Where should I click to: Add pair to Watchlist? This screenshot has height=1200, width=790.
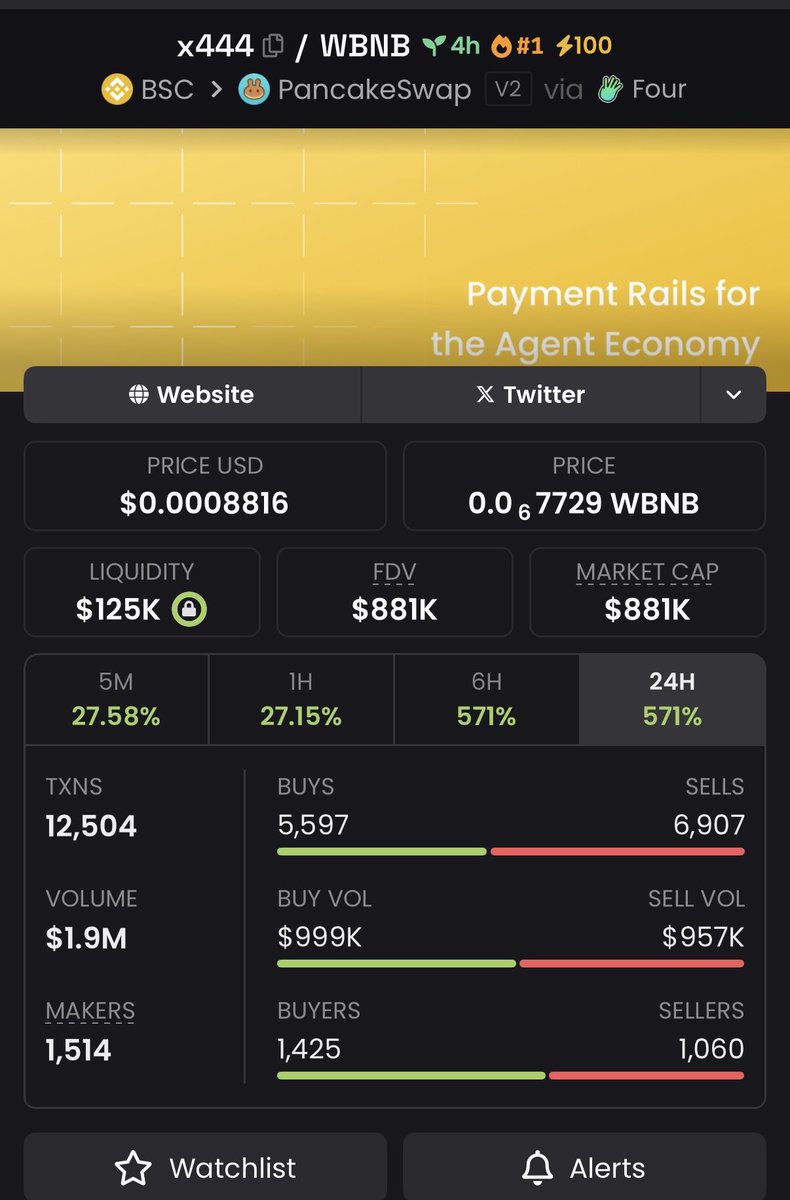[x=205, y=1167]
